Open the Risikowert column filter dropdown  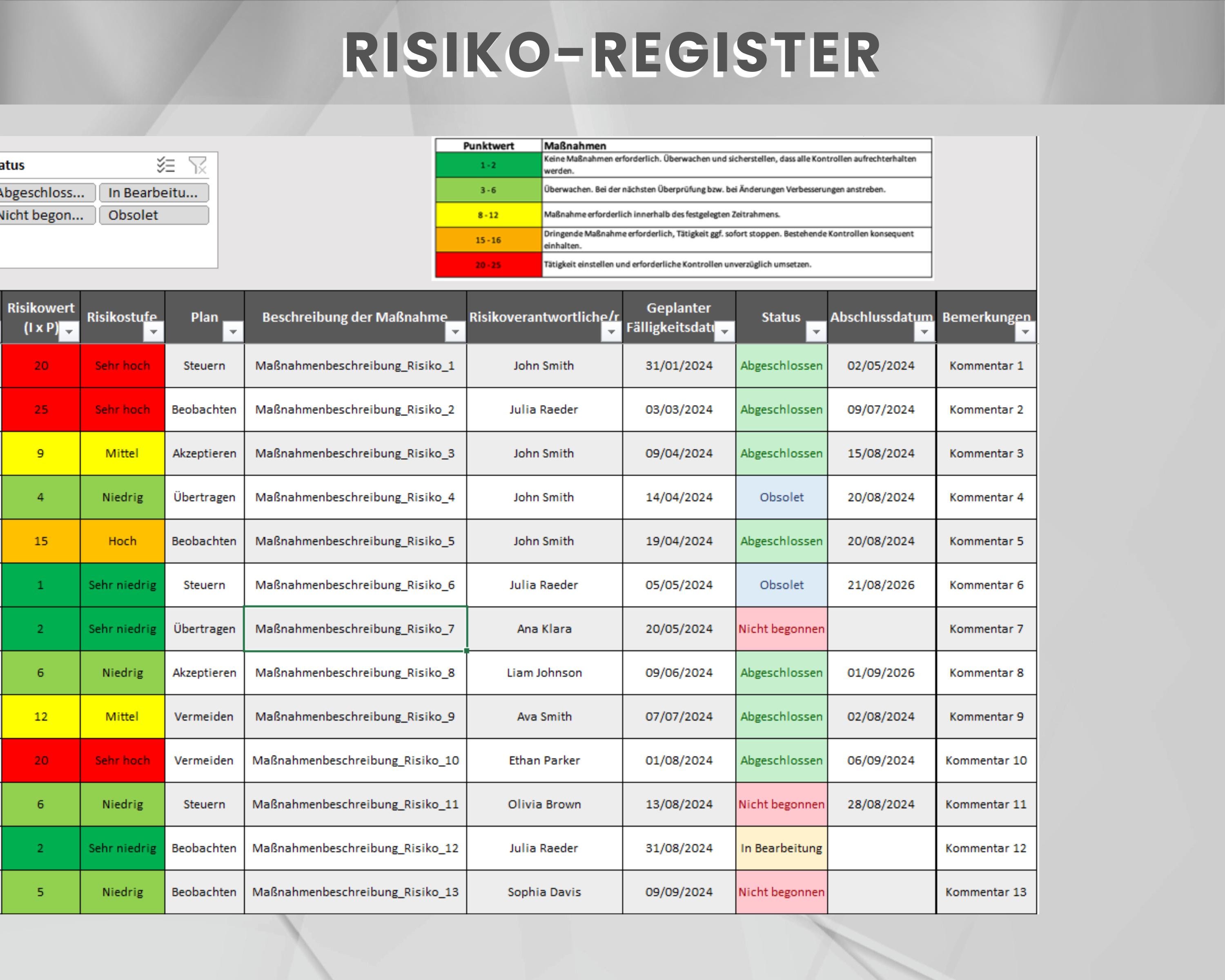tap(69, 331)
